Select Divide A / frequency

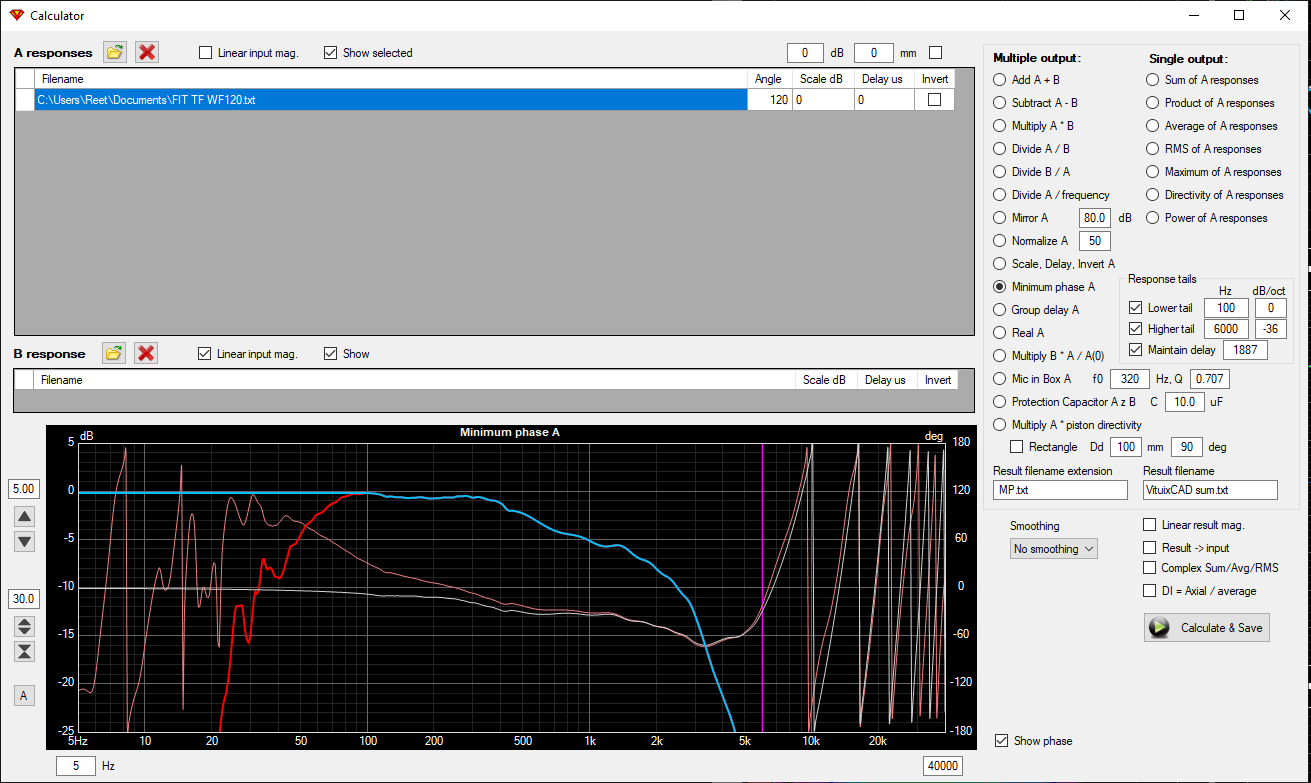pyautogui.click(x=999, y=195)
